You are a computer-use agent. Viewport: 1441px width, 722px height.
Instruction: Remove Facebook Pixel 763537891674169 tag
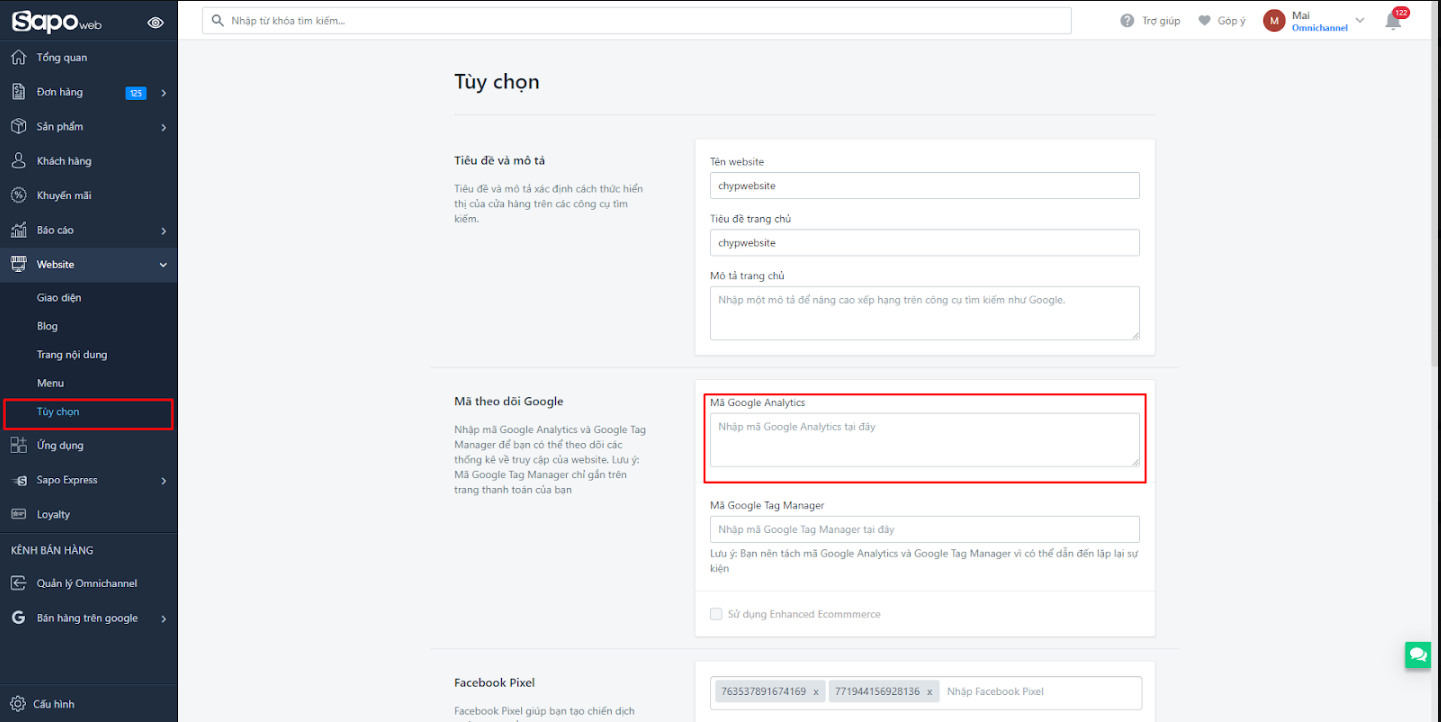[816, 692]
